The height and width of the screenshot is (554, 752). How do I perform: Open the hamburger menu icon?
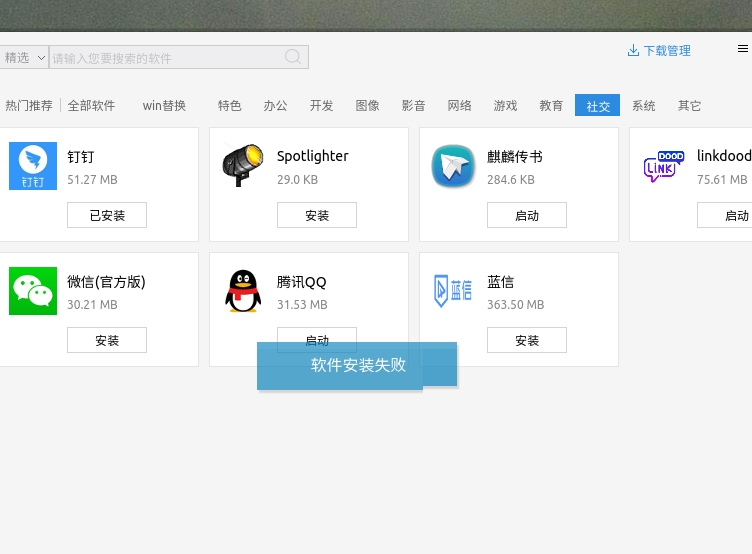(x=742, y=49)
